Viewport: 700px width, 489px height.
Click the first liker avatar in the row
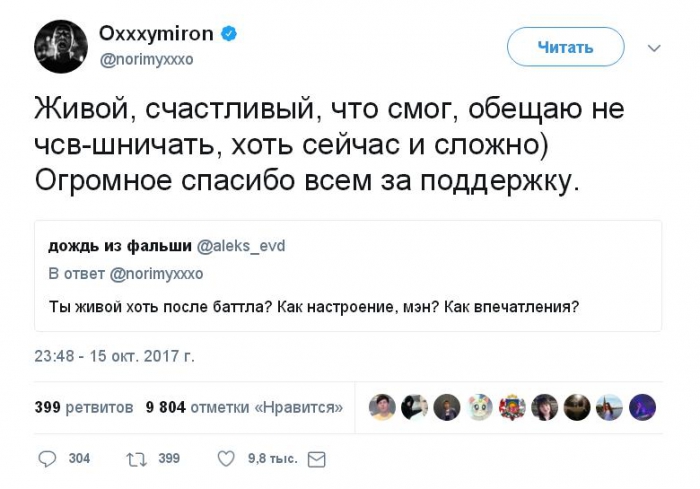(382, 407)
